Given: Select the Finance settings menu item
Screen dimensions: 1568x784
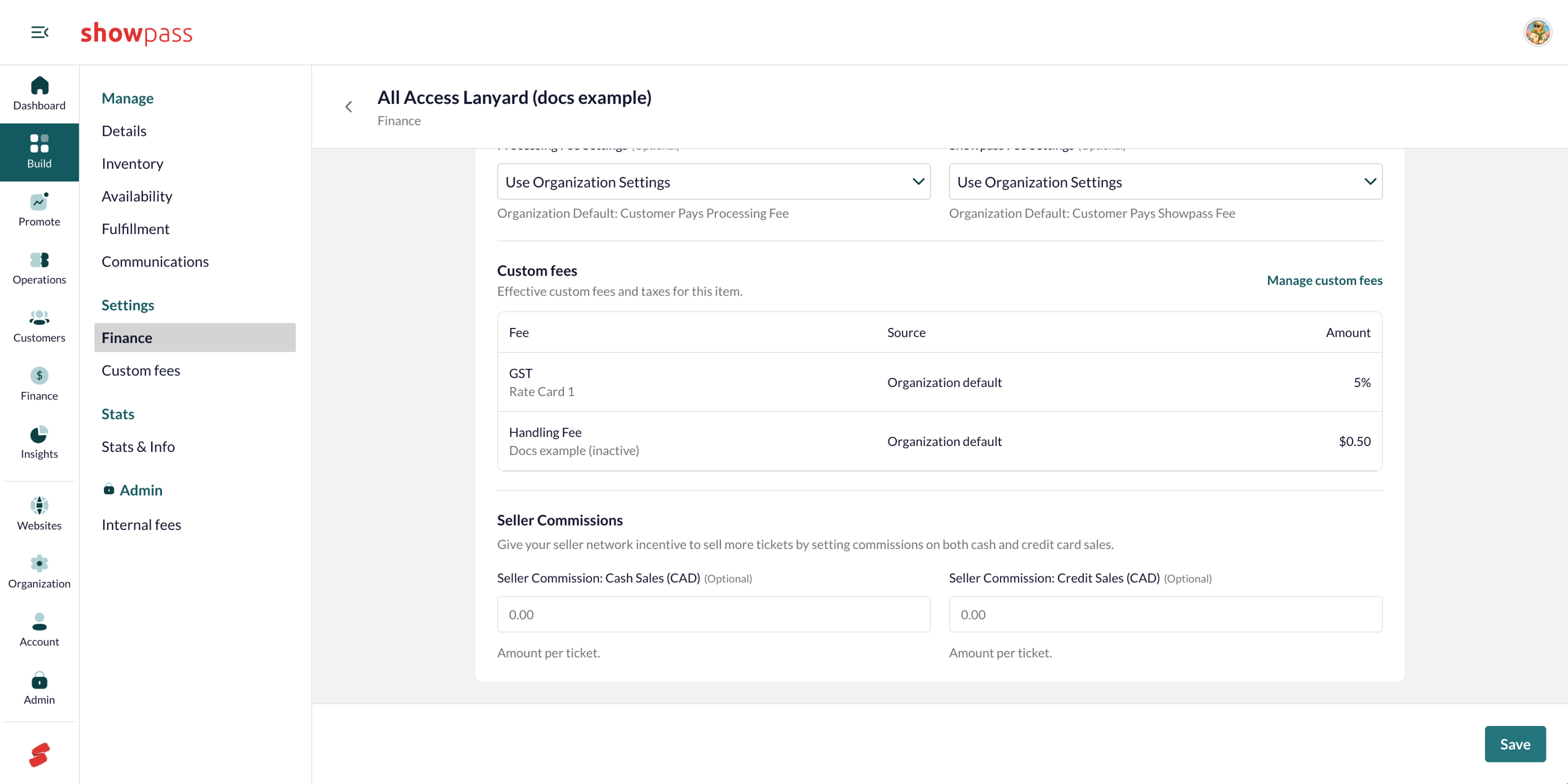Looking at the screenshot, I should coord(195,338).
